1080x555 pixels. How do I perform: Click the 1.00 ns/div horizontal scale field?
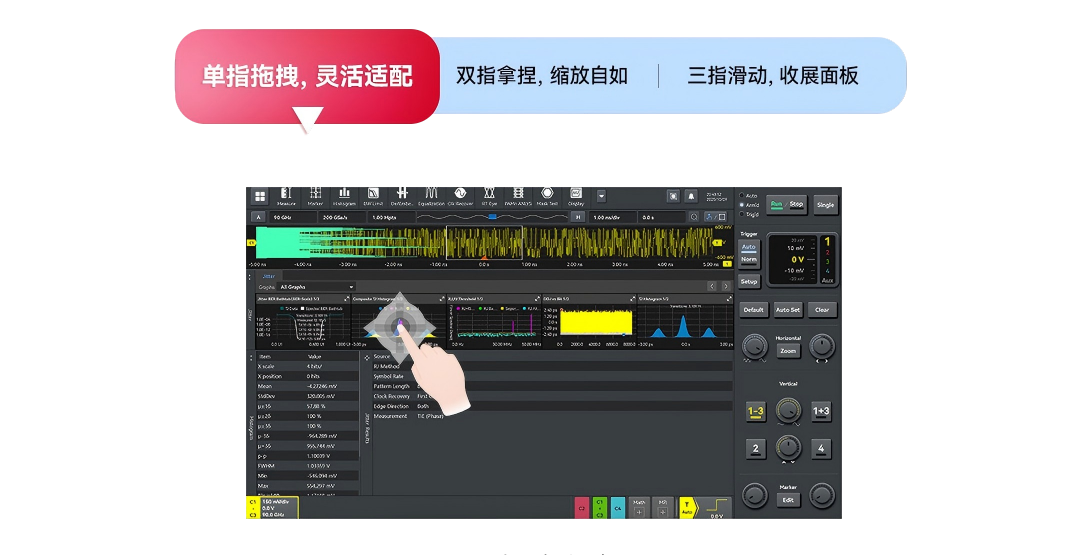point(610,217)
